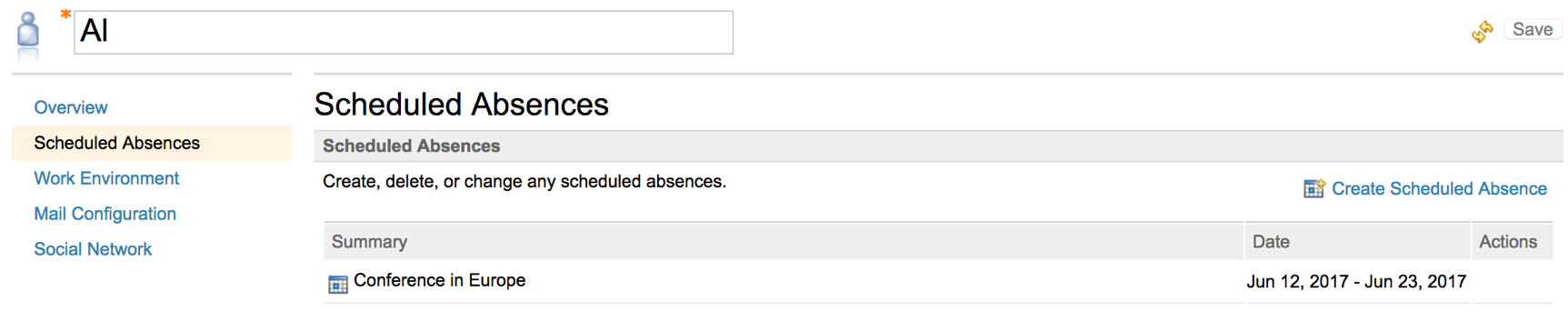This screenshot has width=1568, height=332.
Task: Click inside the name field containing Al
Action: (x=404, y=32)
